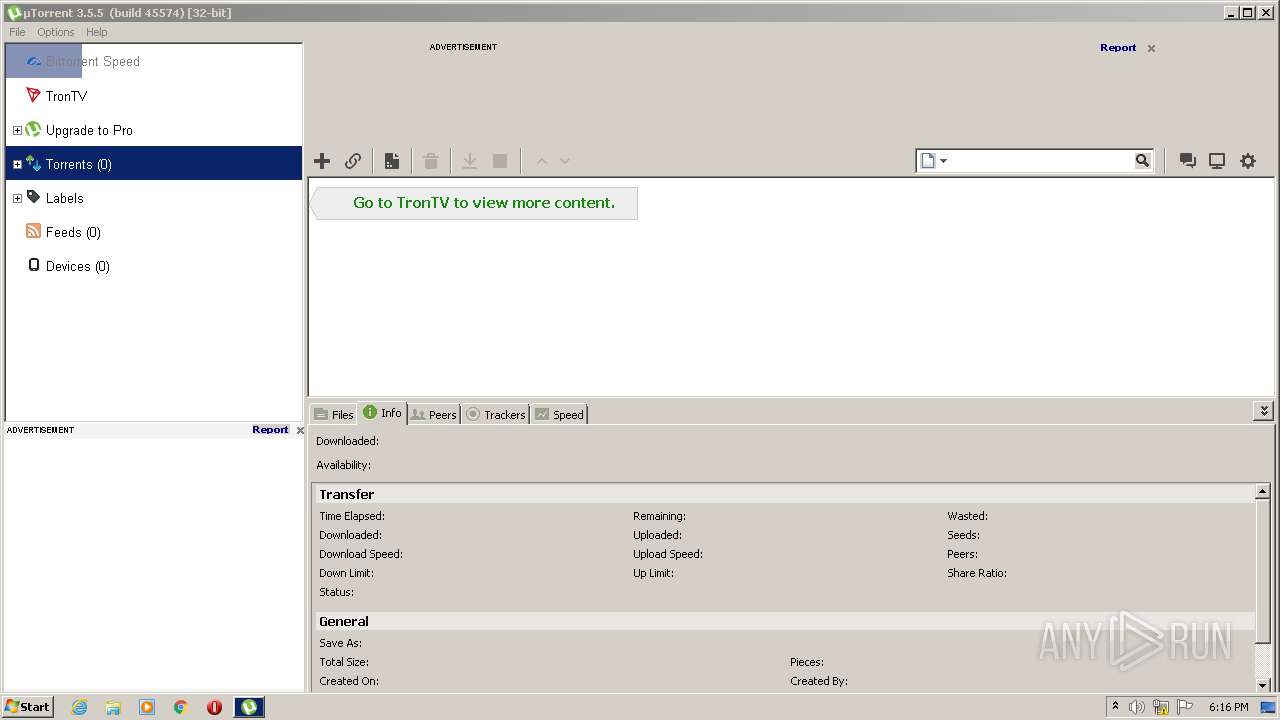Switch to the Files tab
The image size is (1280, 720).
click(x=334, y=414)
